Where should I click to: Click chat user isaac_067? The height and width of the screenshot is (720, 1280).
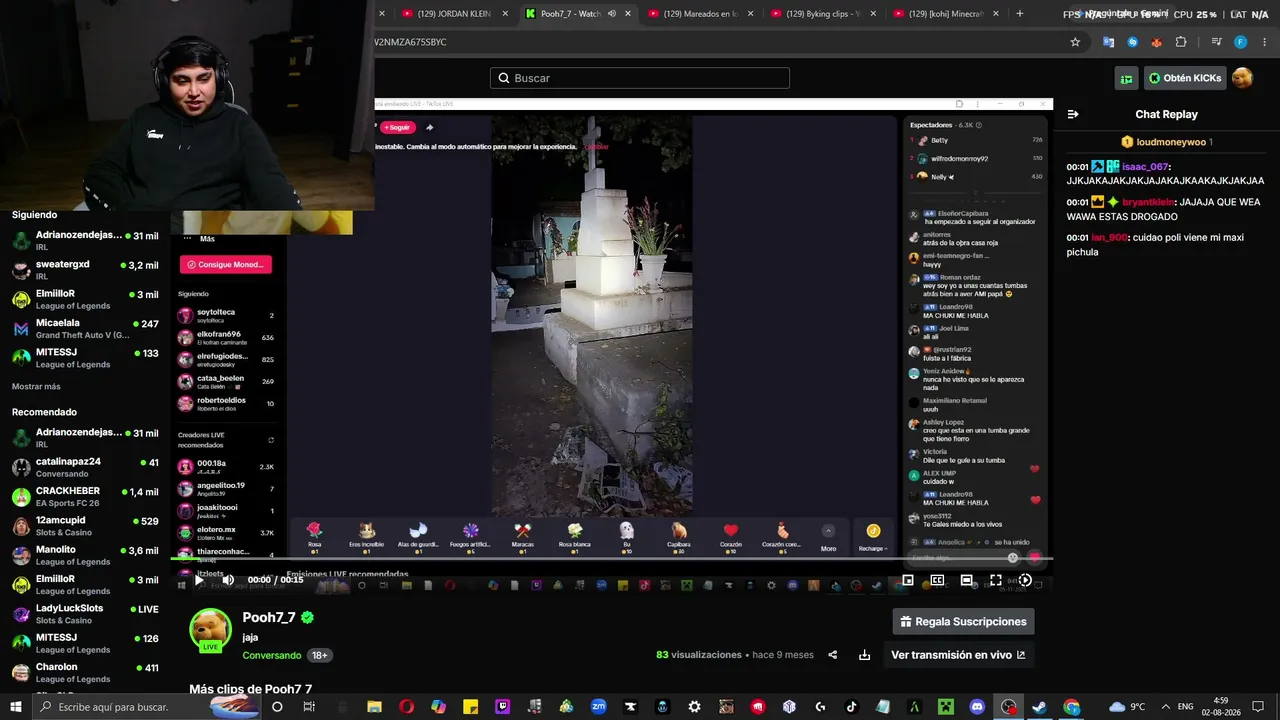coord(1145,167)
